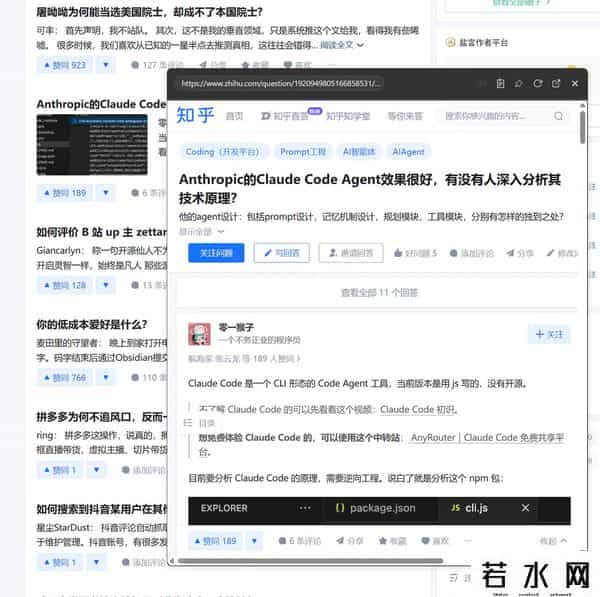Click the open-in-new-window icon in popup bar
This screenshot has width=600, height=597.
tap(556, 83)
